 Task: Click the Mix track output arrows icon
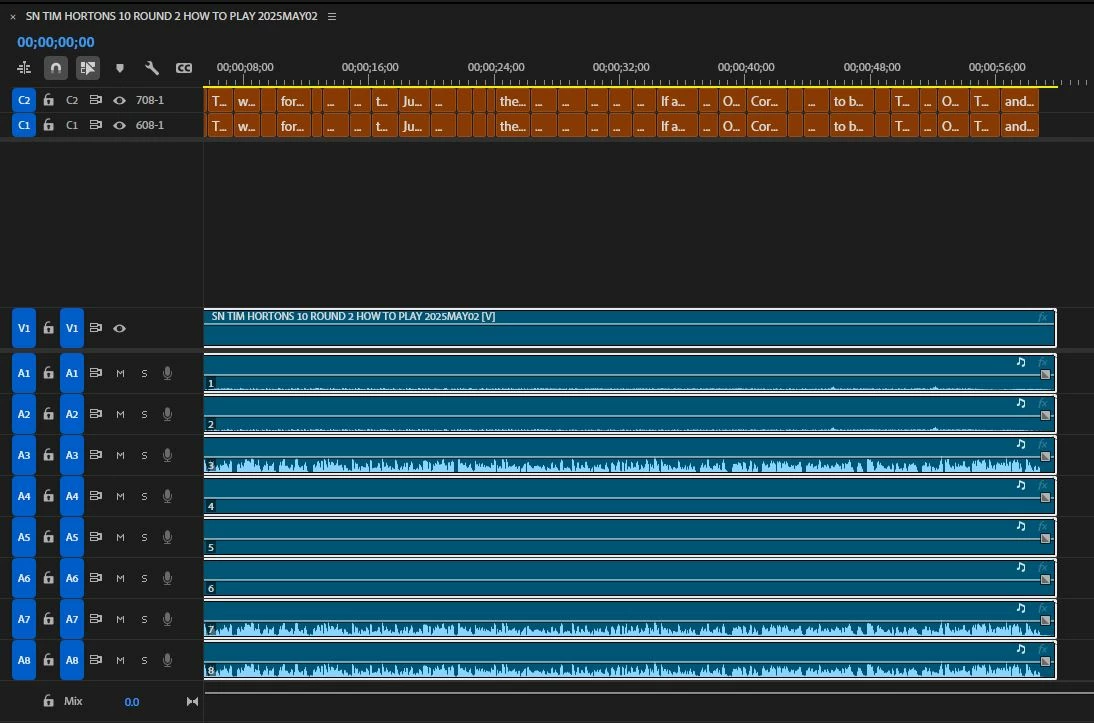[193, 701]
